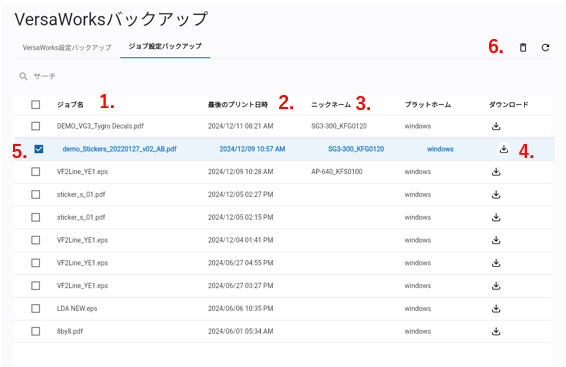Viewport: 566px width, 367px height.
Task: Download the selected demo_Stickers job backup
Action: 504,149
